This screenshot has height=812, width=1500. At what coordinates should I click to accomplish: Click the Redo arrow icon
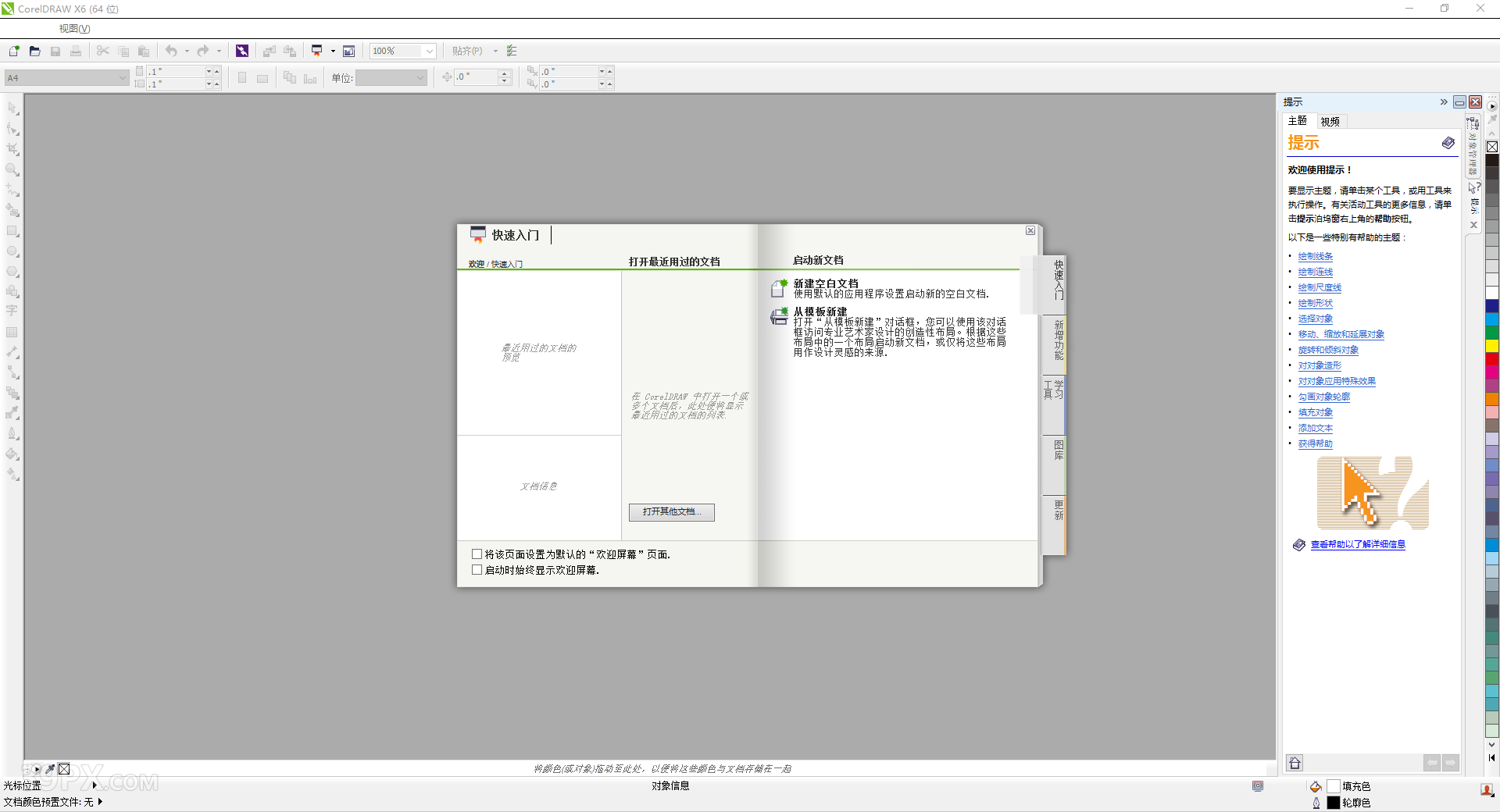203,51
